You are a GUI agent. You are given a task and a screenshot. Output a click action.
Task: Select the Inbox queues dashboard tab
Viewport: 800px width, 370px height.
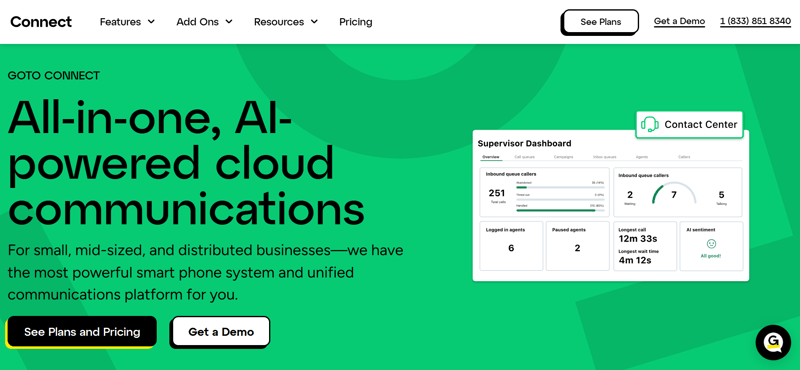coord(605,157)
